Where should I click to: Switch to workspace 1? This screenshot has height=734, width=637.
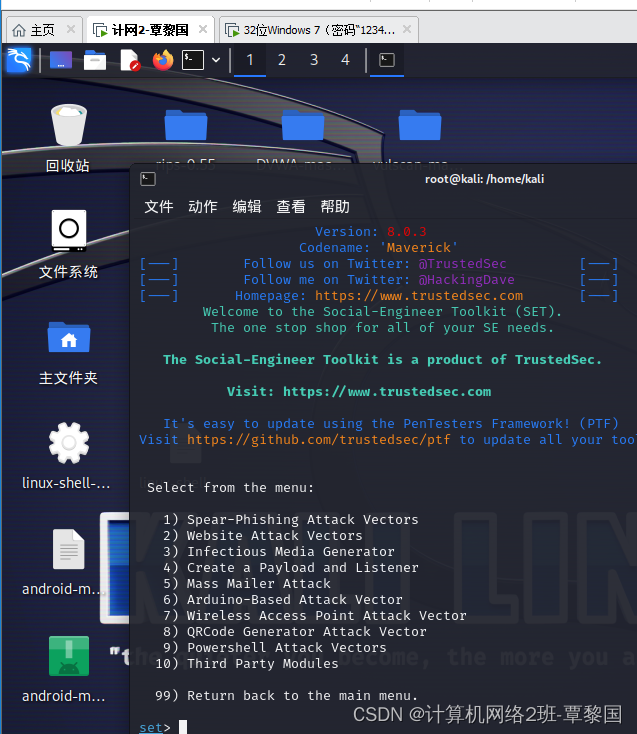tap(250, 60)
